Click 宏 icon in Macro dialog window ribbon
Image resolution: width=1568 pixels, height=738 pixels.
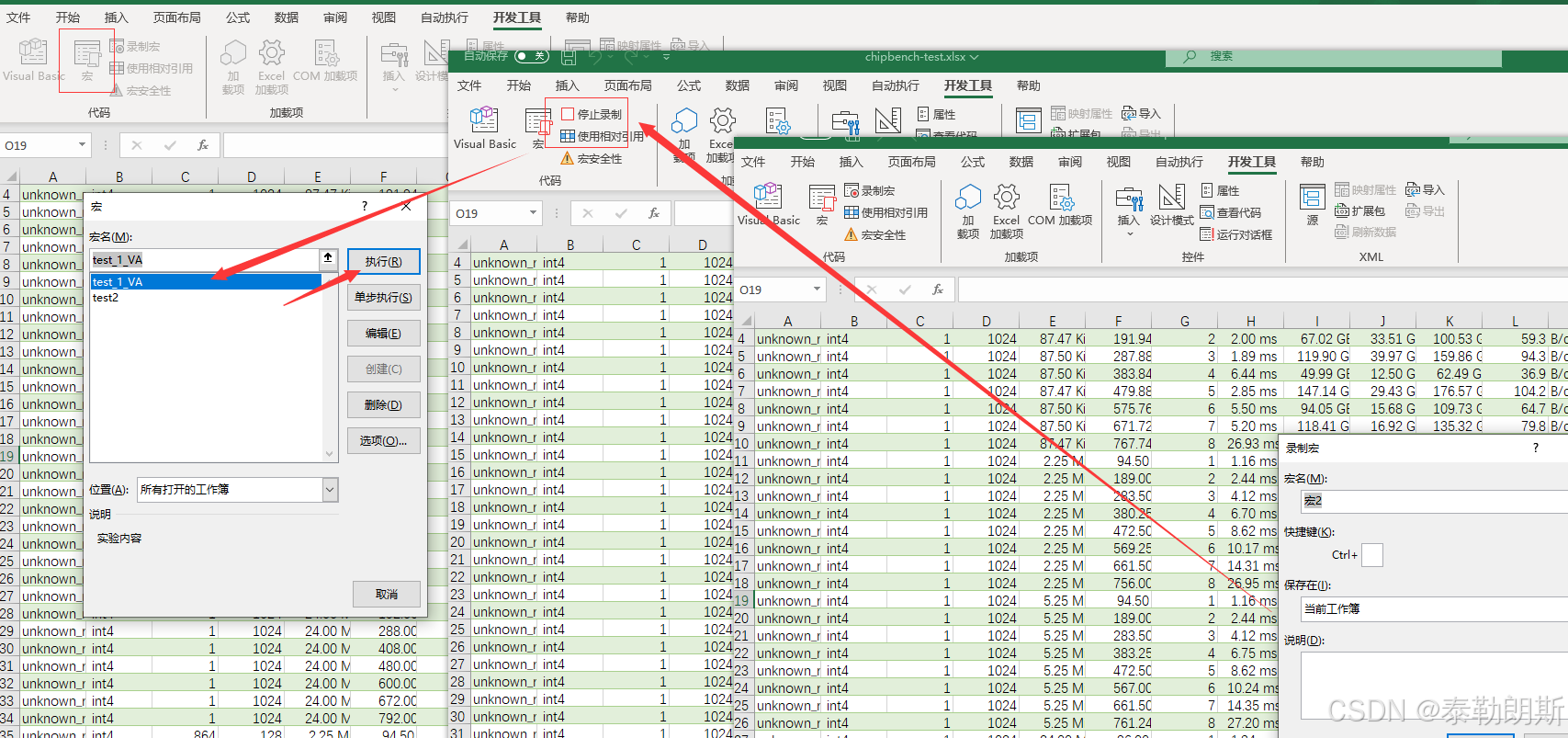(x=86, y=60)
